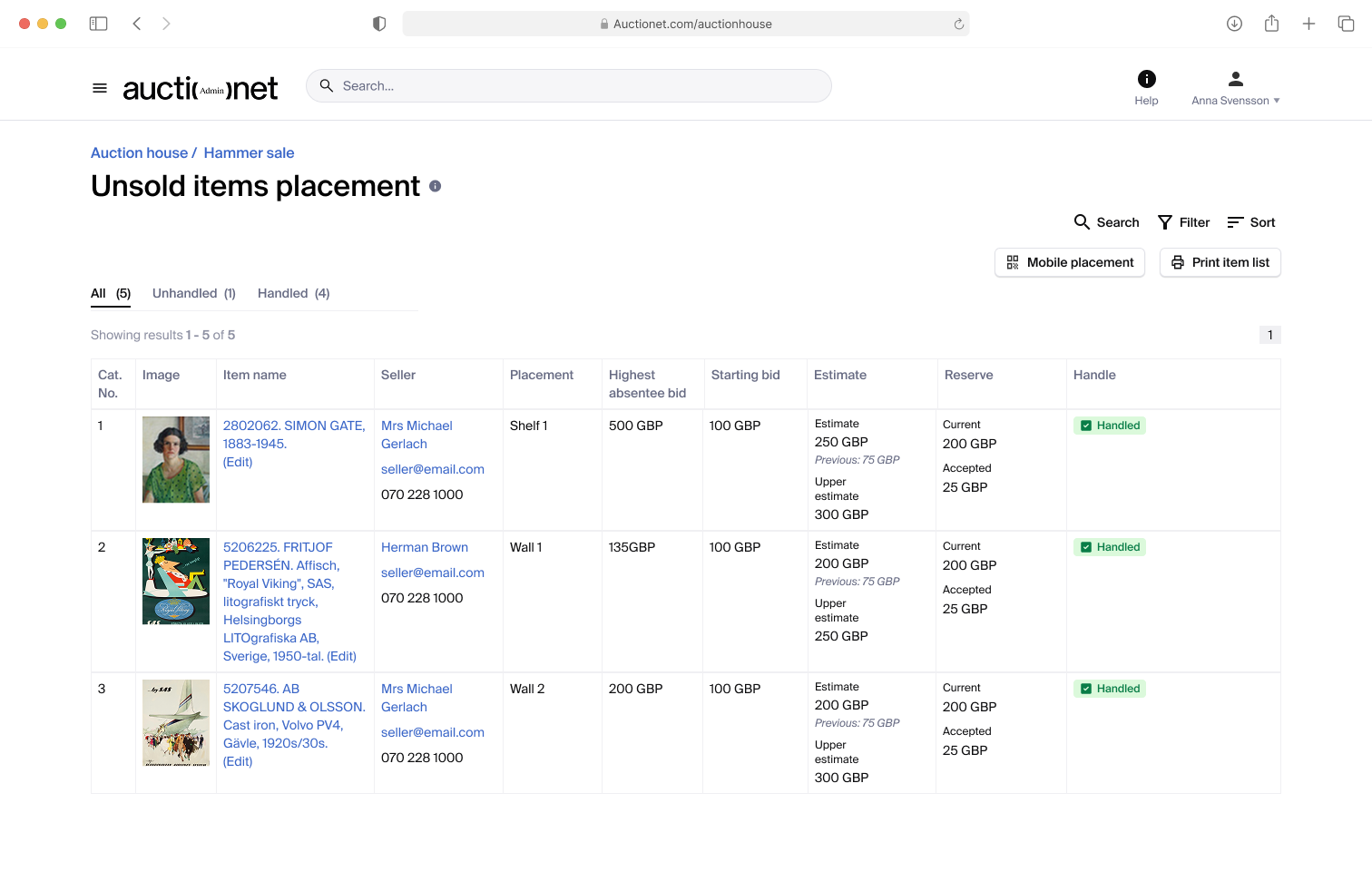
Task: Click Mrs Michael Gerlach in row 3
Action: 416,698
